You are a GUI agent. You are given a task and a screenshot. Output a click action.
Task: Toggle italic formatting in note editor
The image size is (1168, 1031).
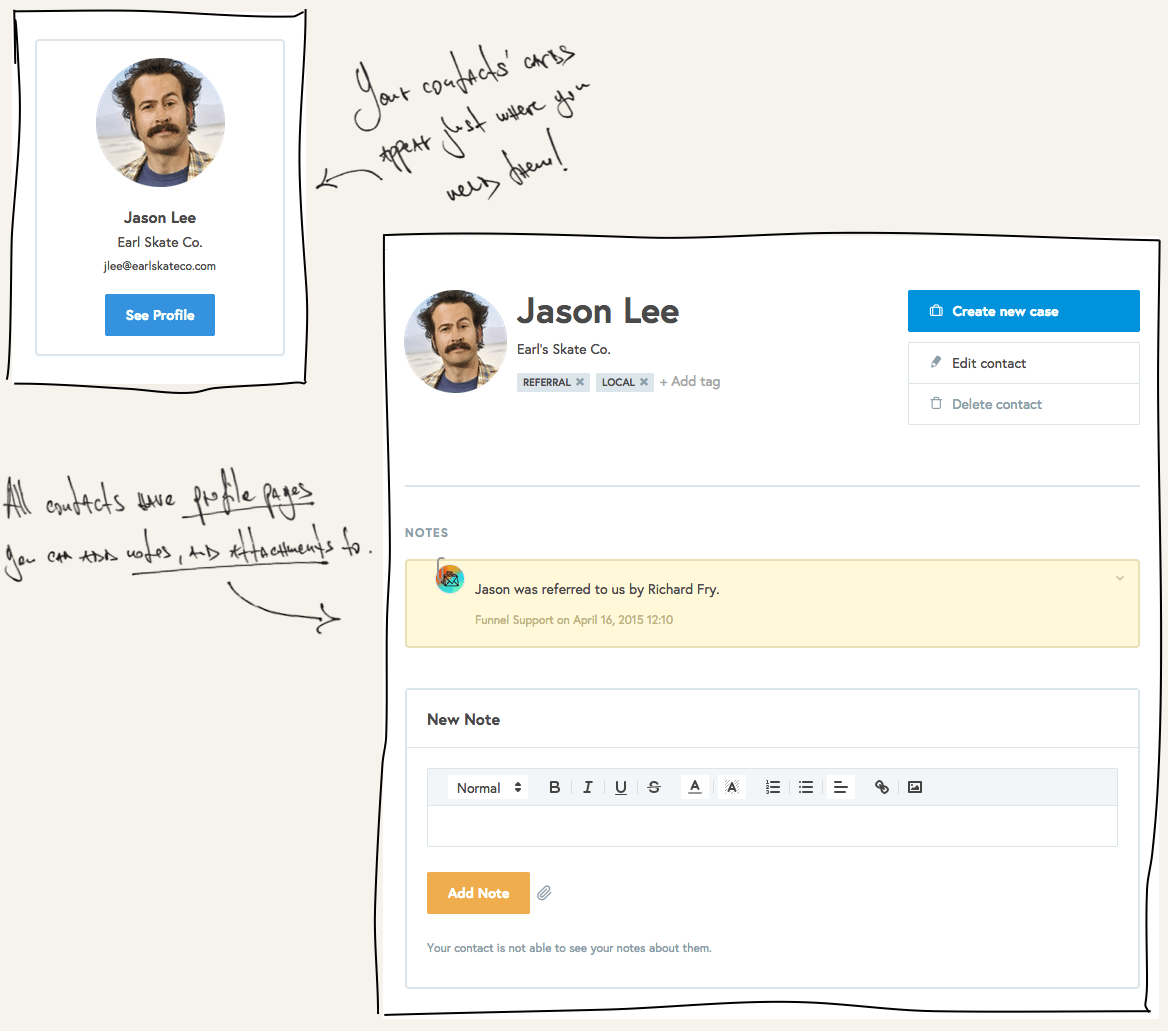pos(588,787)
